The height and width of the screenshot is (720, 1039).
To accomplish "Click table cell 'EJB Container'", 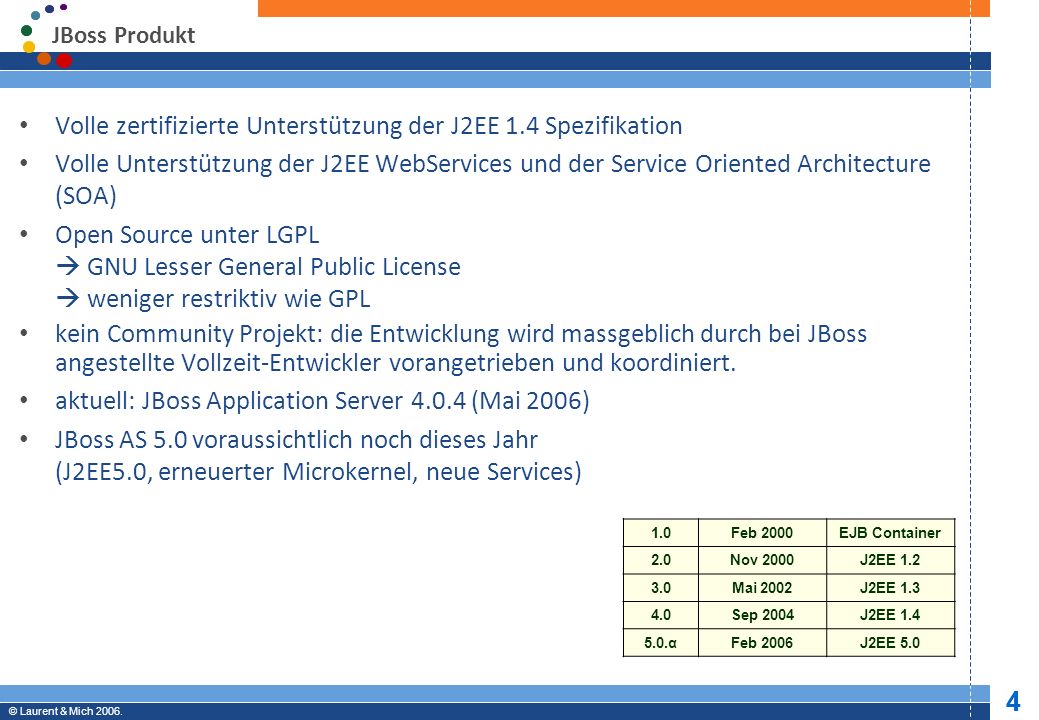I will click(x=890, y=533).
